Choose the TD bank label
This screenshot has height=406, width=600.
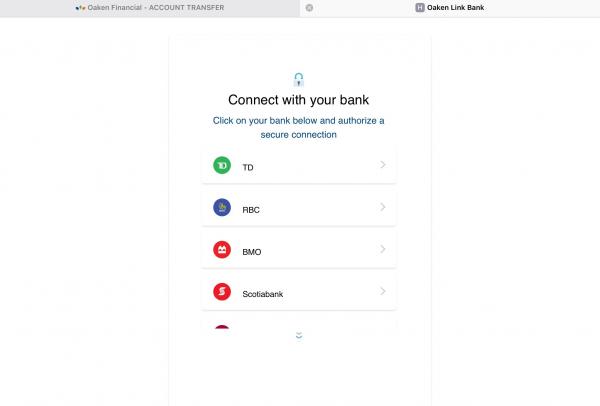pyautogui.click(x=248, y=167)
